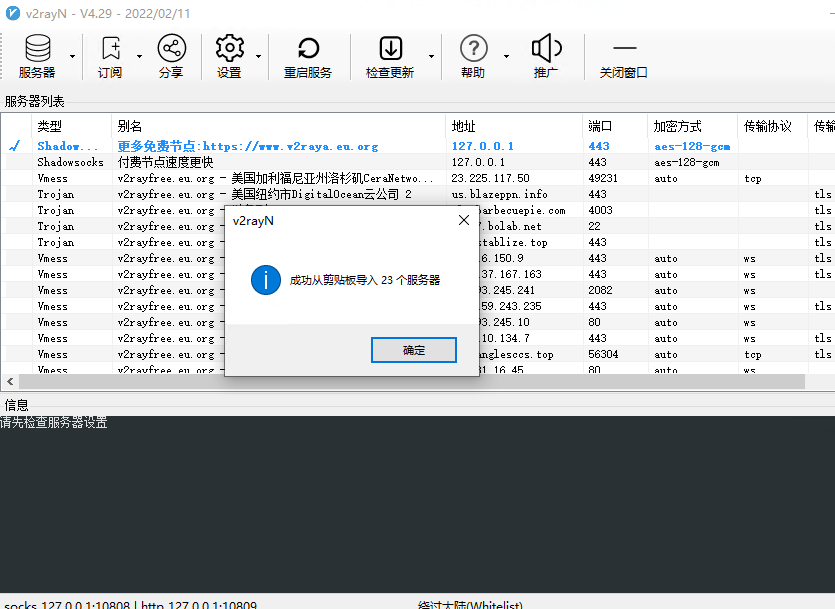Viewport: 835px width, 609px height.
Task: Expand the 服务器 dropdown arrow
Action: coord(72,56)
